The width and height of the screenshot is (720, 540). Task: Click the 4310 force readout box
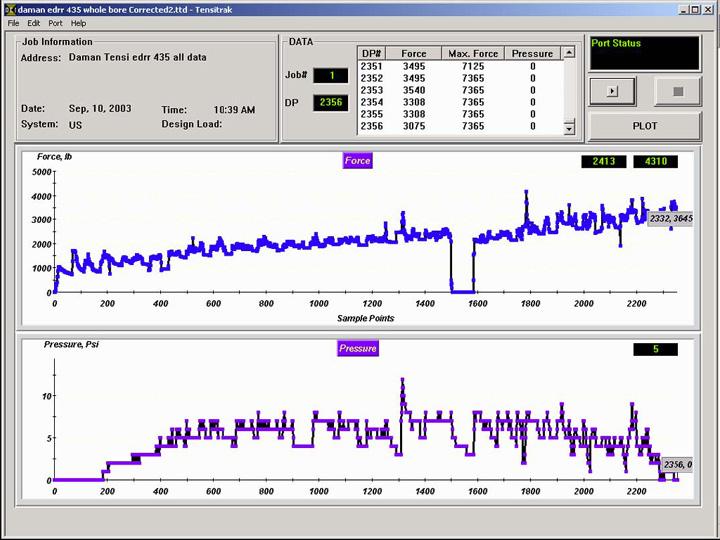point(657,161)
